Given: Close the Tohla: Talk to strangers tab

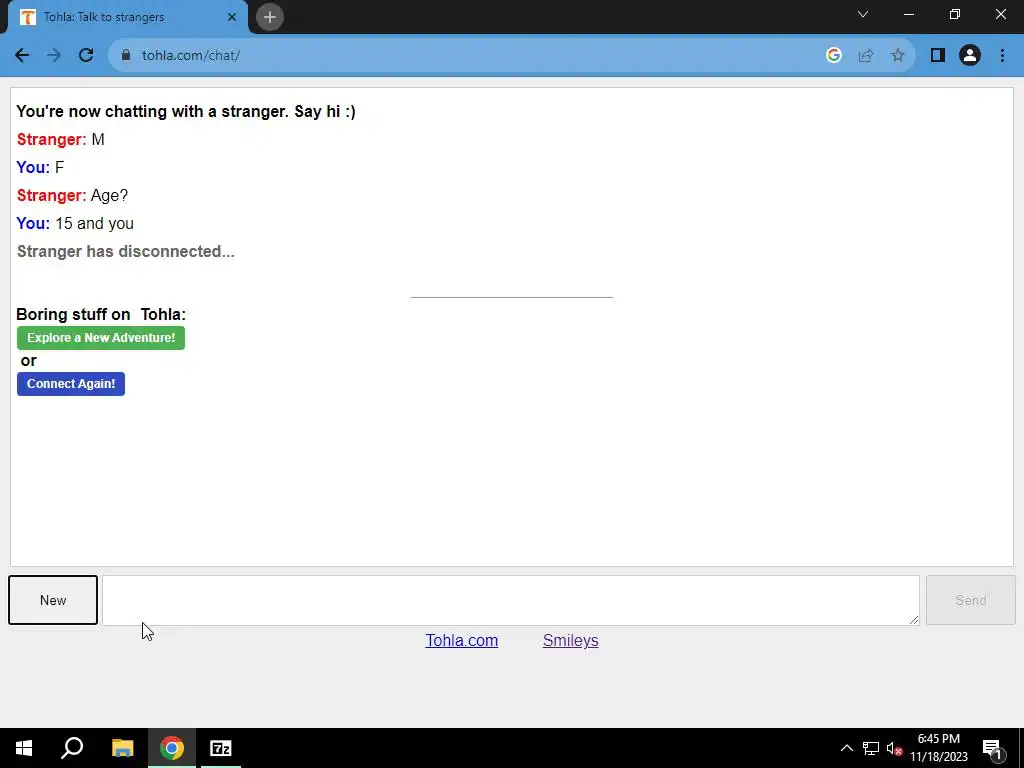Looking at the screenshot, I should pos(232,17).
